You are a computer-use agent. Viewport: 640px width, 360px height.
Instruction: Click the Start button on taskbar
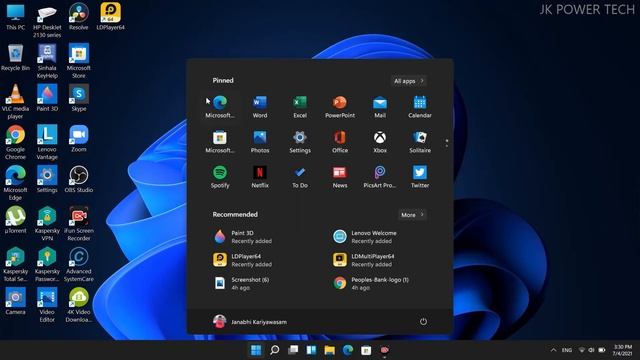[256, 350]
